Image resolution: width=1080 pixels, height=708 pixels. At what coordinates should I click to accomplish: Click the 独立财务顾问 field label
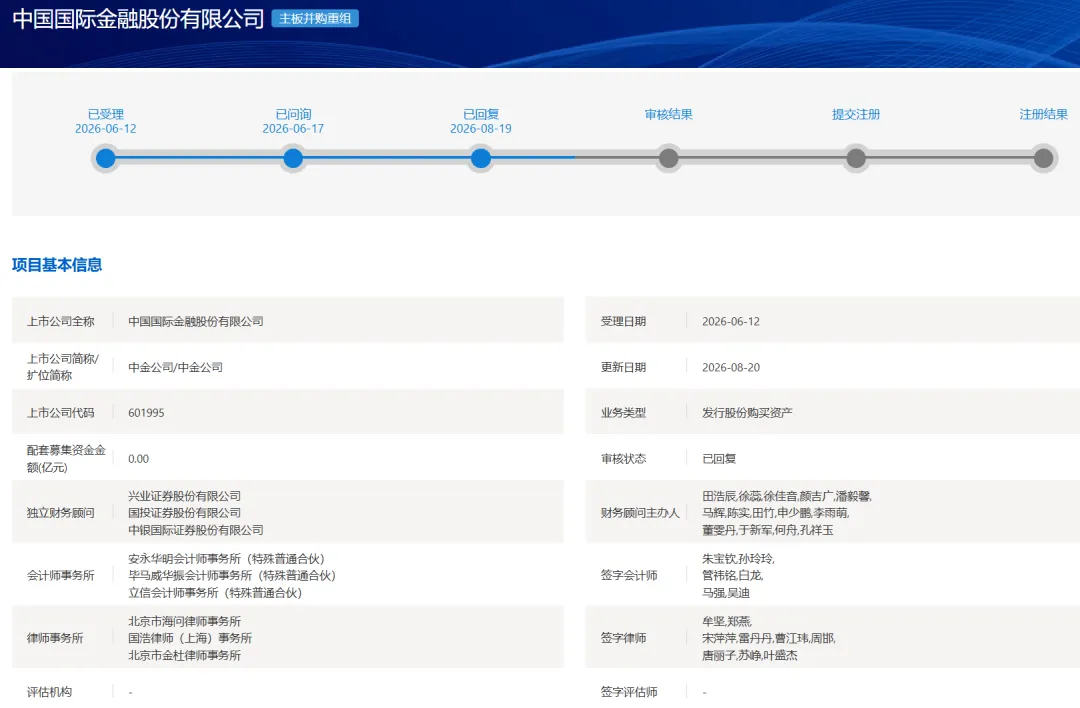tap(61, 512)
